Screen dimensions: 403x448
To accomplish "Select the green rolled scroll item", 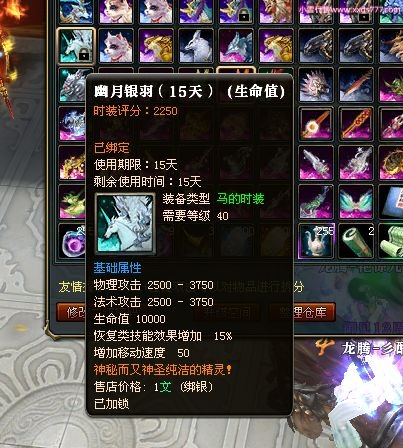I will point(356,241).
